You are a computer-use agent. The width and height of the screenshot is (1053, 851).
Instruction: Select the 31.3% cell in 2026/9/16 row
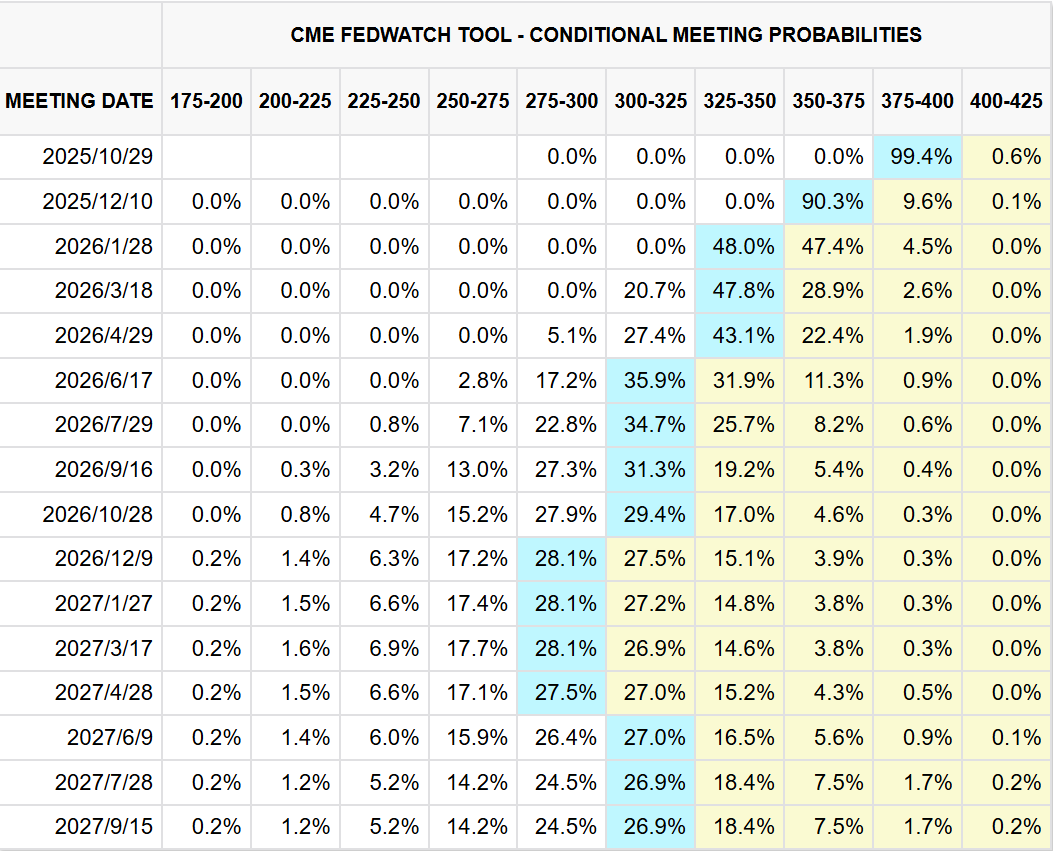(650, 470)
